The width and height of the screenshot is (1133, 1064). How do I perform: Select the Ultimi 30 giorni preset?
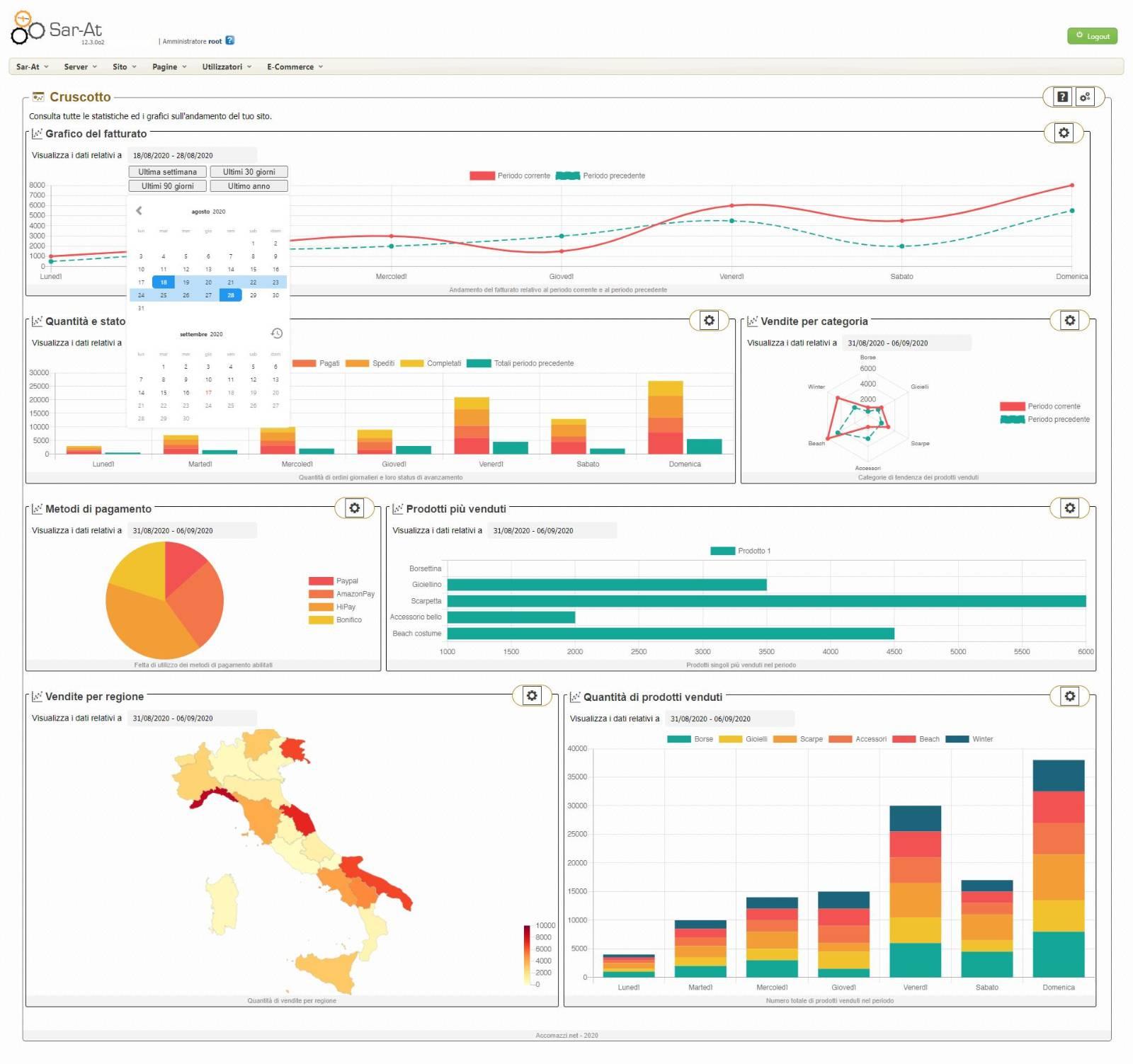(x=249, y=172)
